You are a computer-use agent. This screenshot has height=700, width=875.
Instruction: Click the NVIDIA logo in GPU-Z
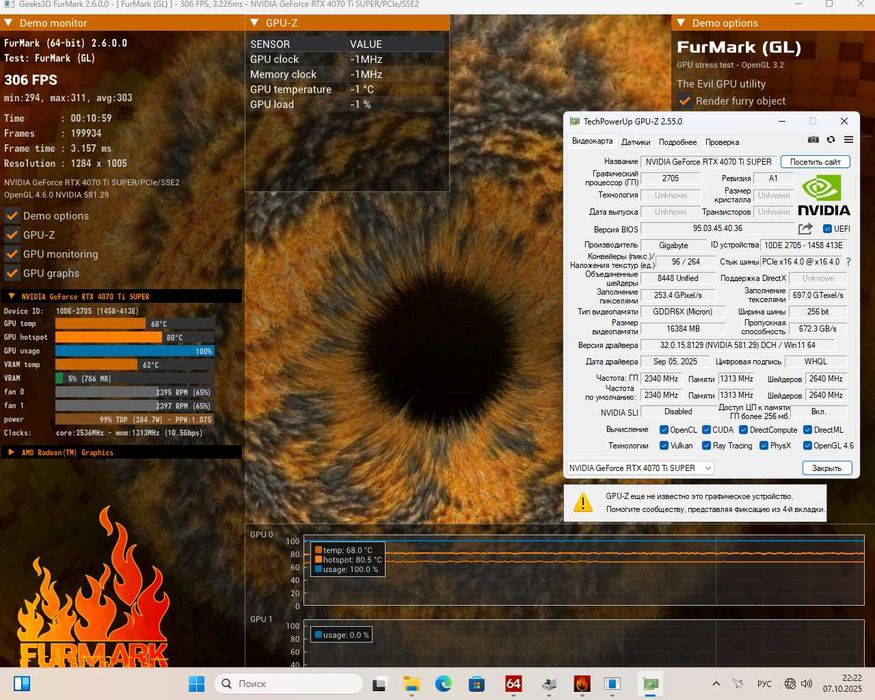coord(824,194)
